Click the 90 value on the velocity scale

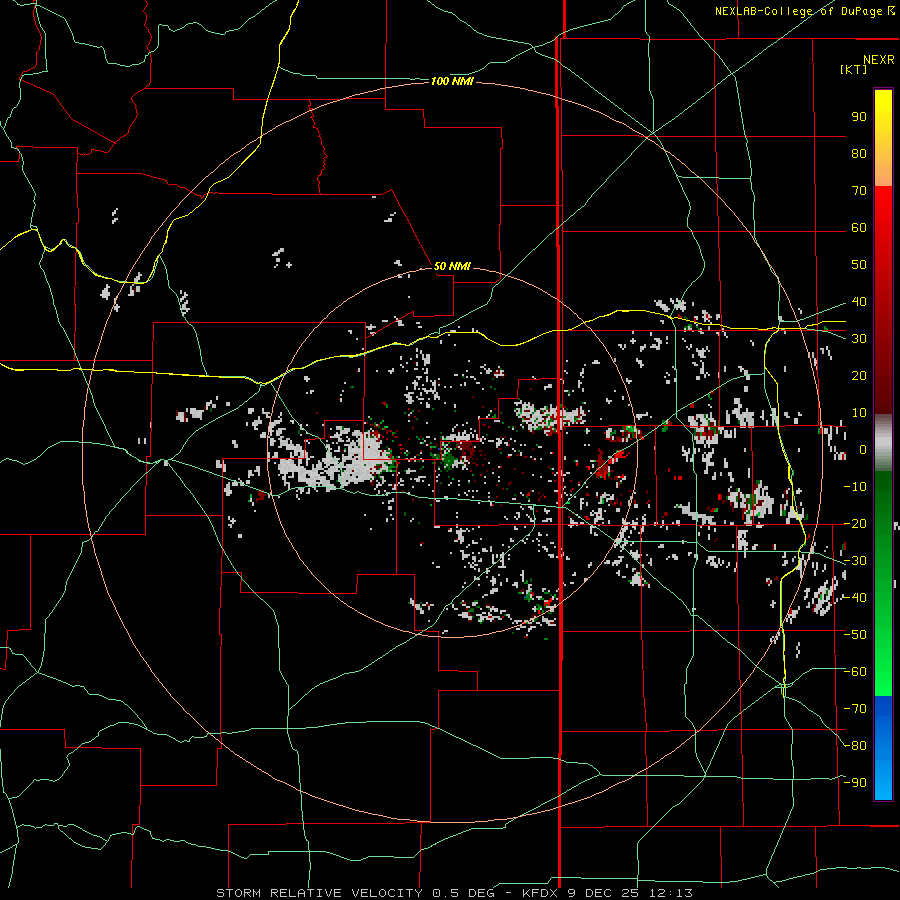click(859, 117)
